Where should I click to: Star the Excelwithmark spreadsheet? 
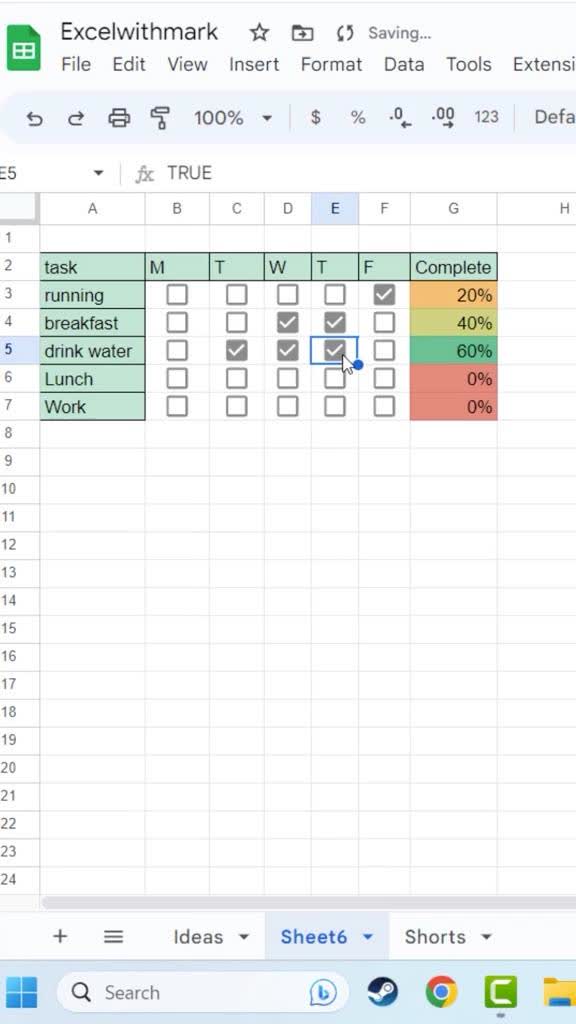click(257, 32)
